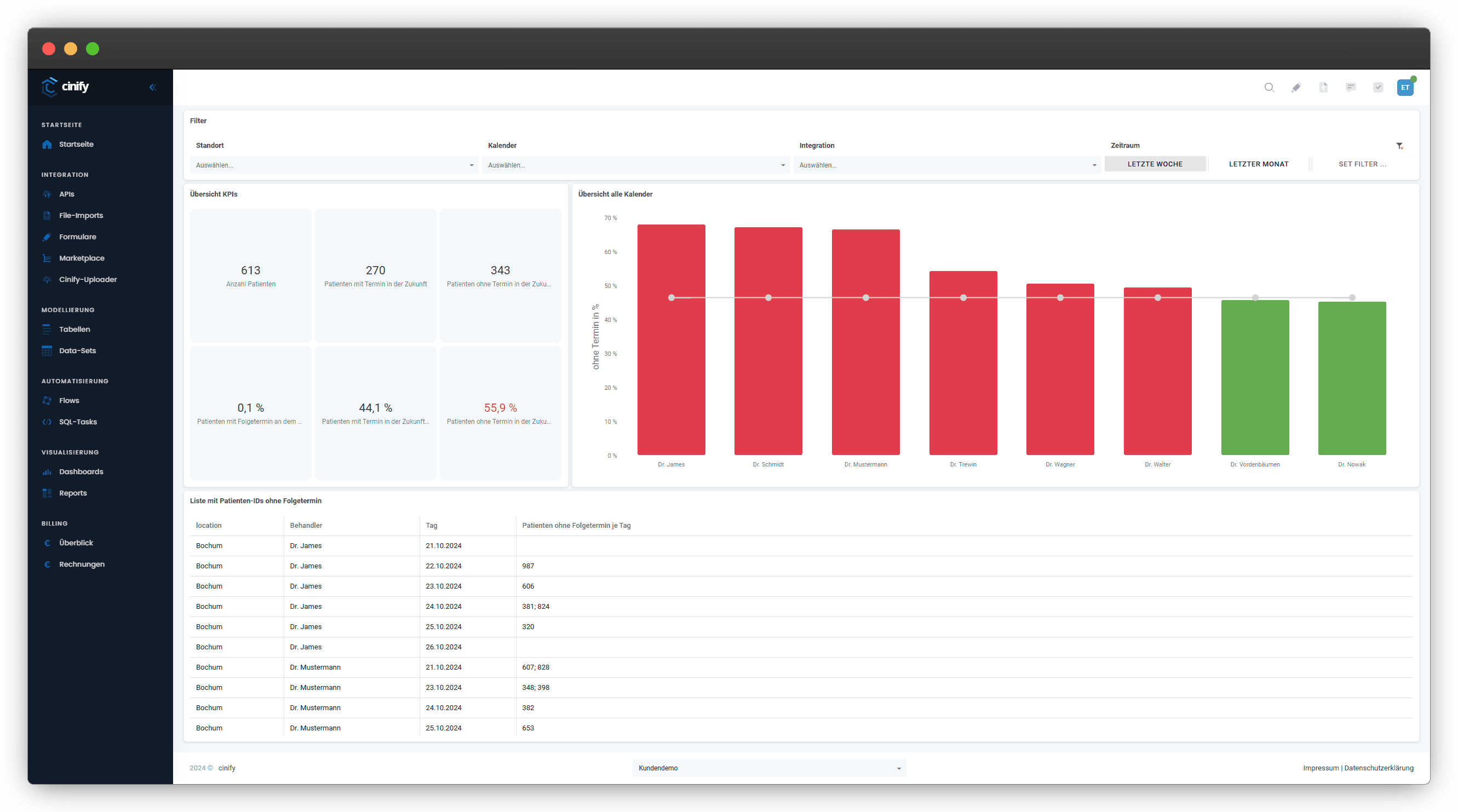Open the file upload icon in the toolbar
Screen dimensions: 1458x812
pos(1324,88)
